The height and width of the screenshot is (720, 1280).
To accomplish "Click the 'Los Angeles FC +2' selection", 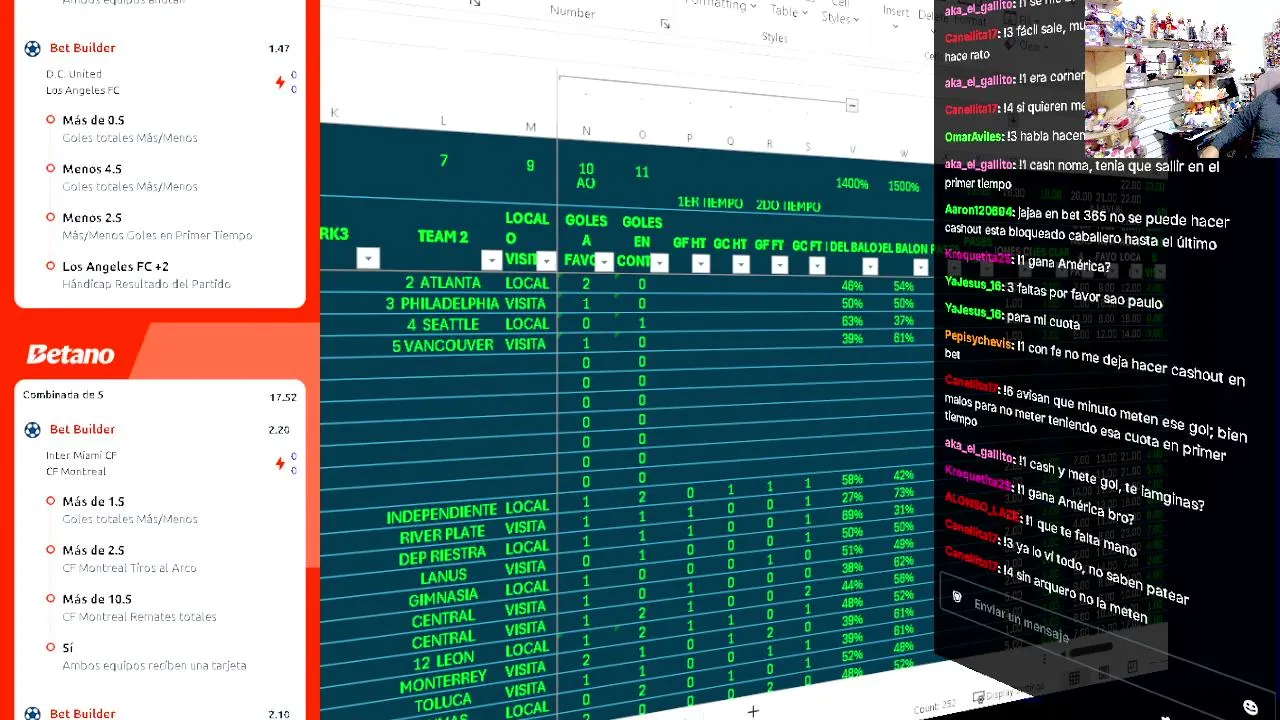I will tap(115, 267).
